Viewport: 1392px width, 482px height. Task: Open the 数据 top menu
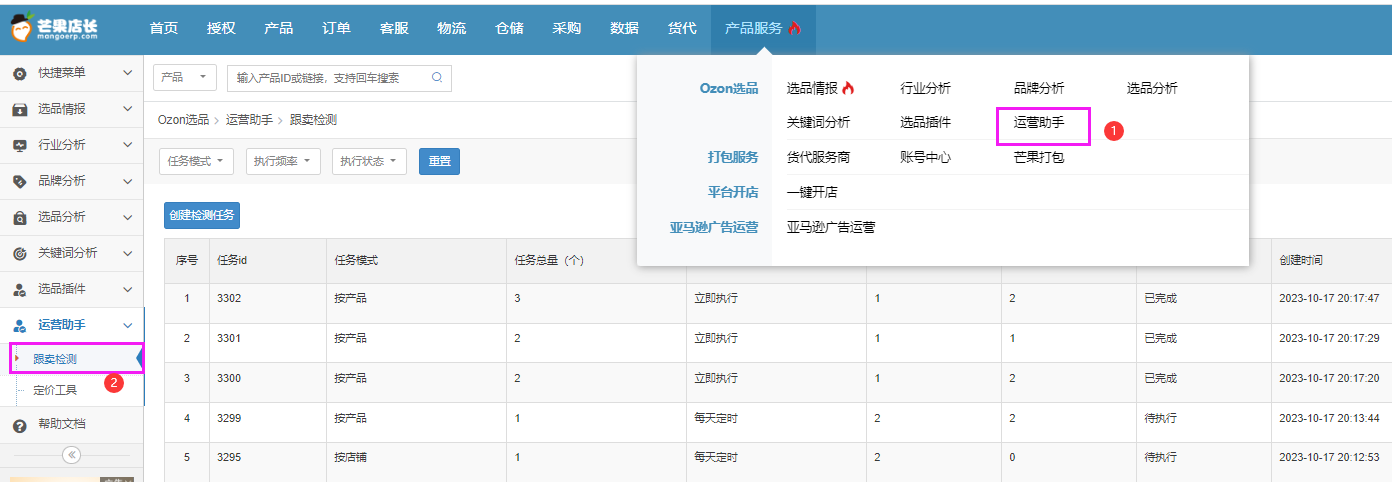[624, 28]
